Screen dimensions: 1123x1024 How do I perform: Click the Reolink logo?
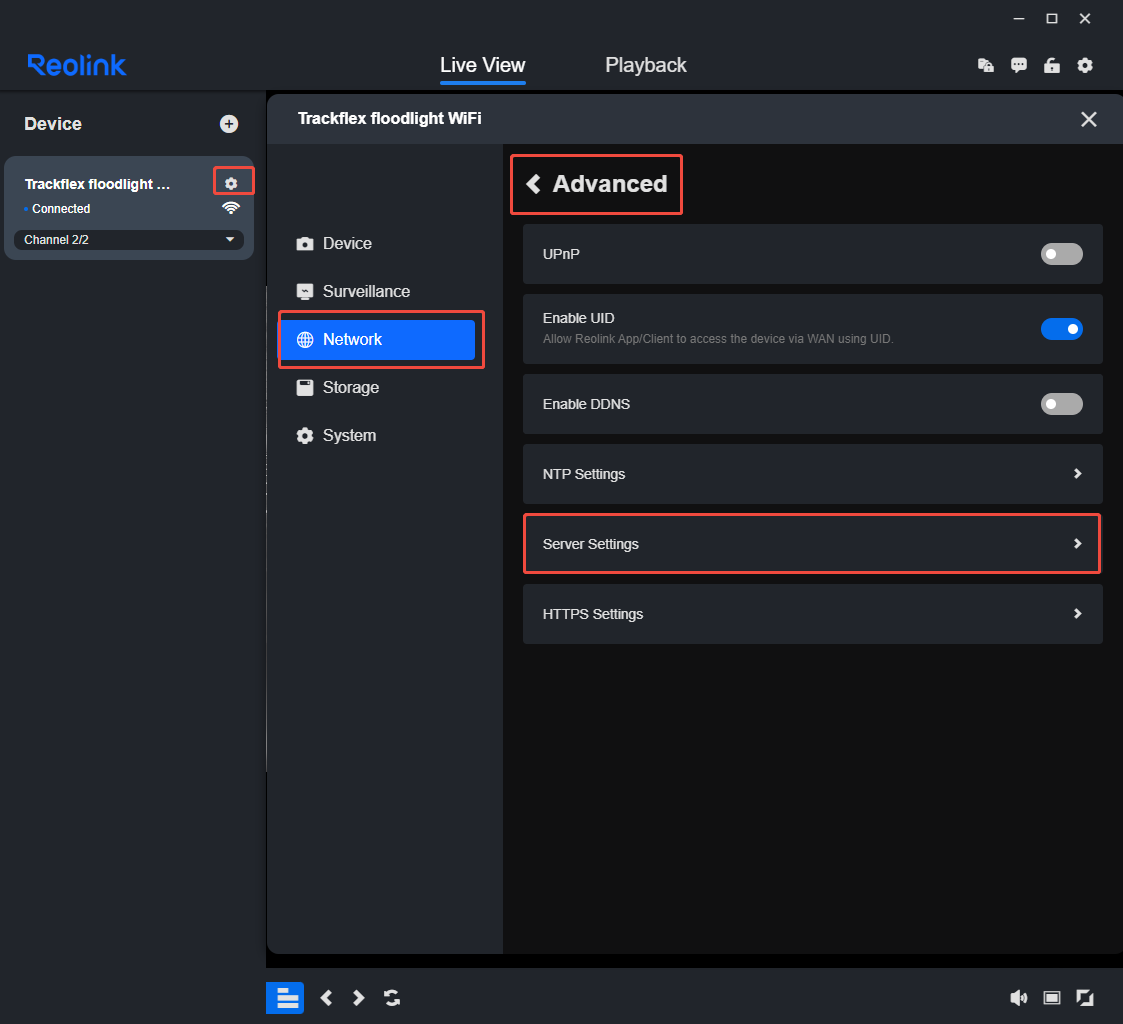pos(77,65)
